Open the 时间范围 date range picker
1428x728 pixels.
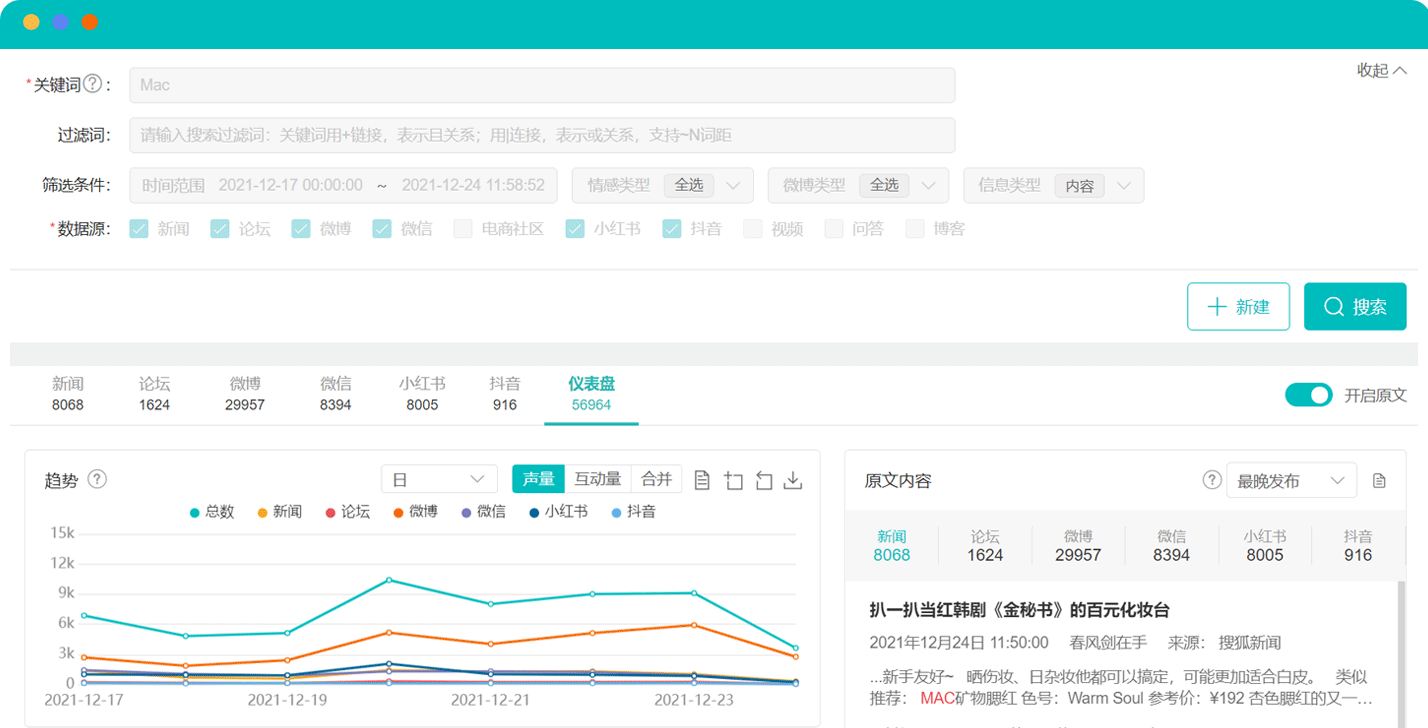click(x=343, y=186)
